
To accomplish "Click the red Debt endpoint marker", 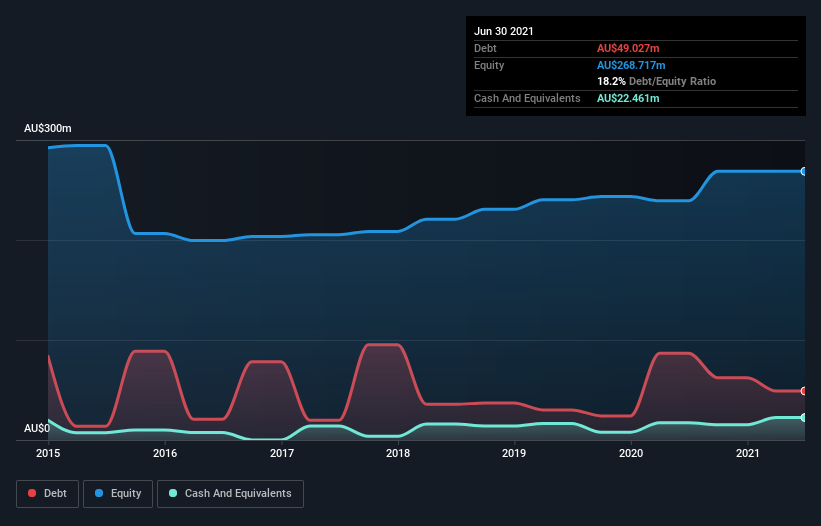I will [x=804, y=391].
